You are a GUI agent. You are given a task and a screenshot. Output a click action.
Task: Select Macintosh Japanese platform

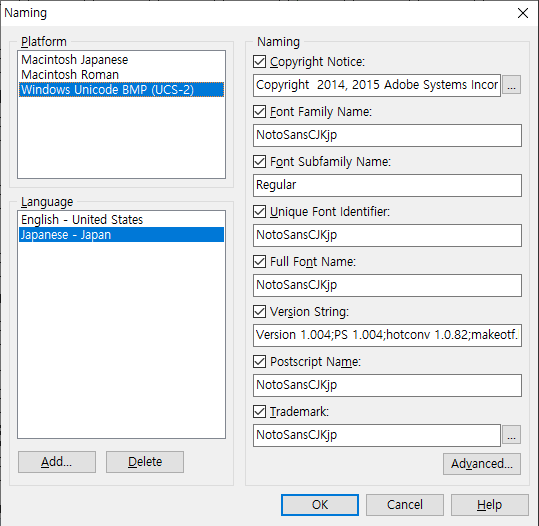(121, 60)
